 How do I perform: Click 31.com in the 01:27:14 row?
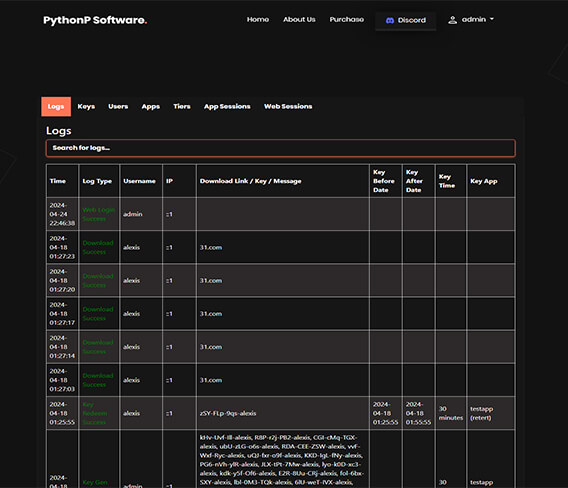tap(211, 347)
